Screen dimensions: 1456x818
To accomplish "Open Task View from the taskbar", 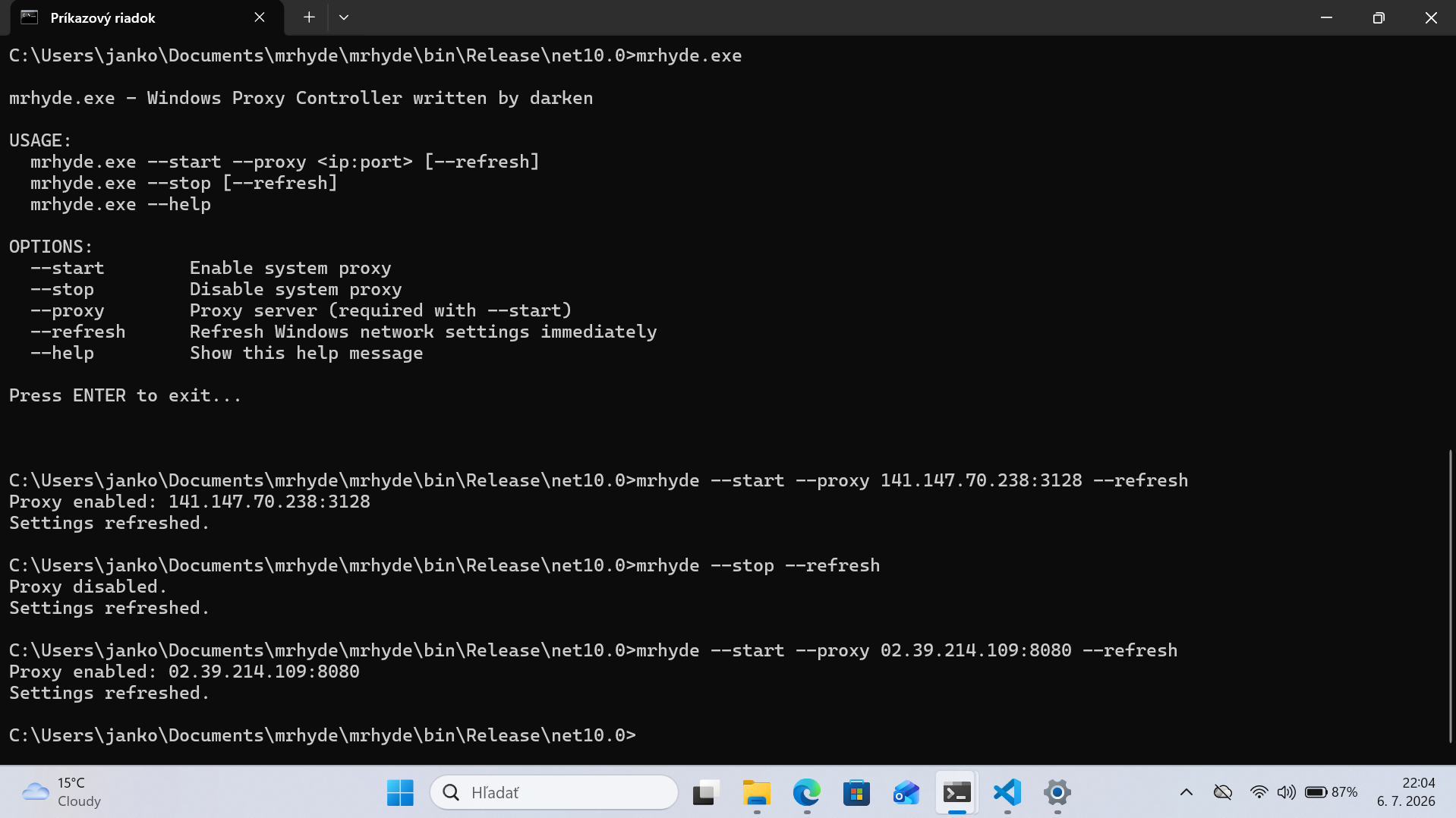I will [x=706, y=792].
